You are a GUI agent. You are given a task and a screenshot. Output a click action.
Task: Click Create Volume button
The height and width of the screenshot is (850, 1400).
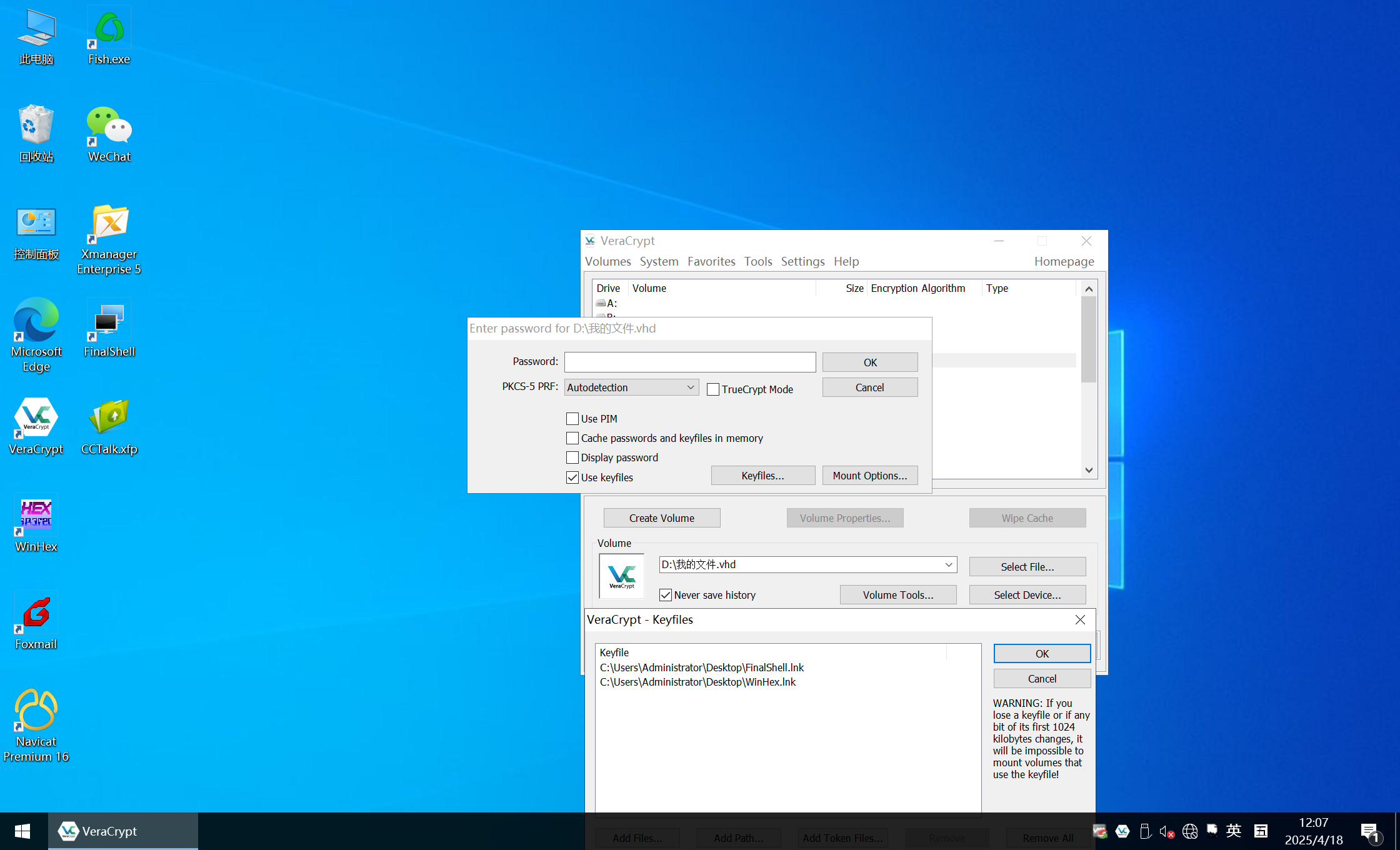(x=662, y=518)
